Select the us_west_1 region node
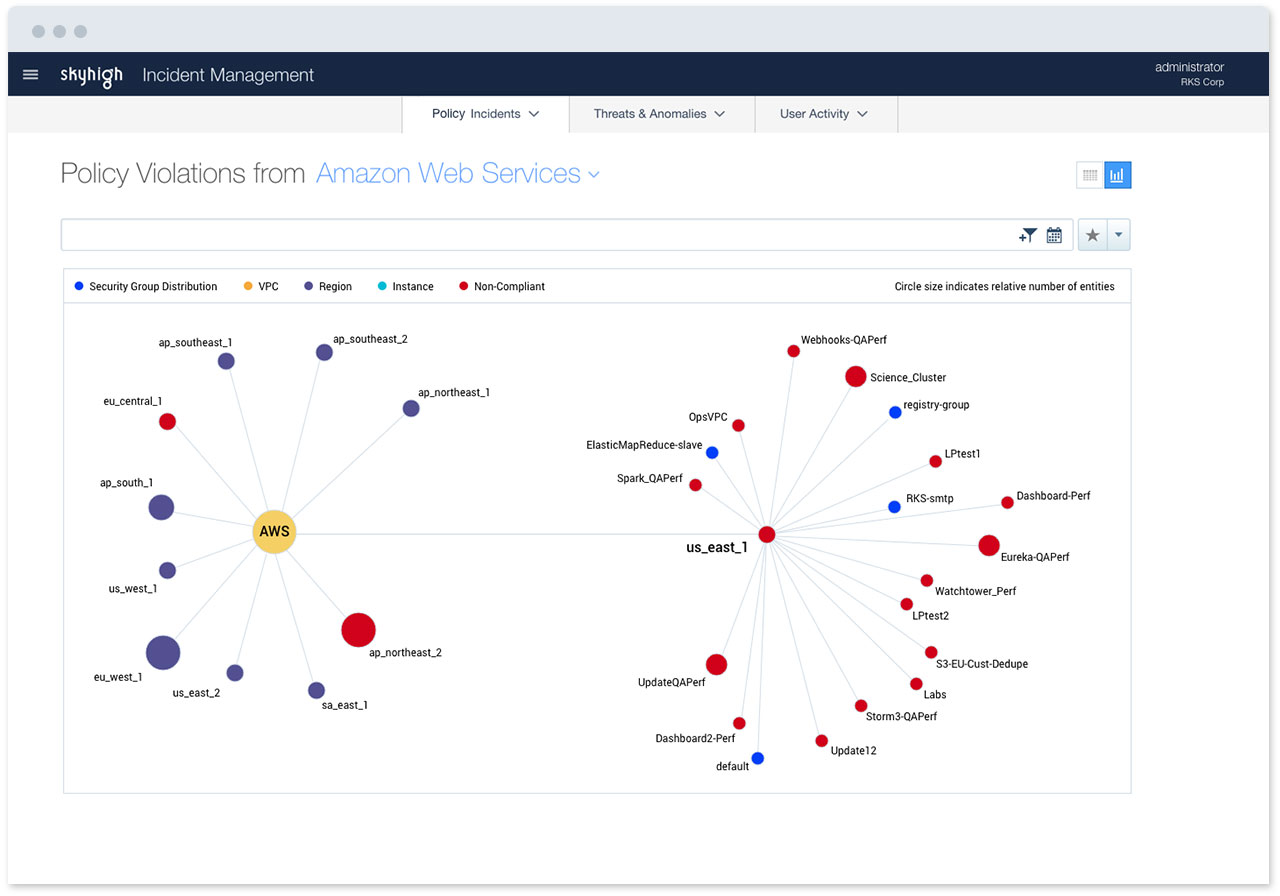This screenshot has height=896, width=1280. click(x=167, y=570)
